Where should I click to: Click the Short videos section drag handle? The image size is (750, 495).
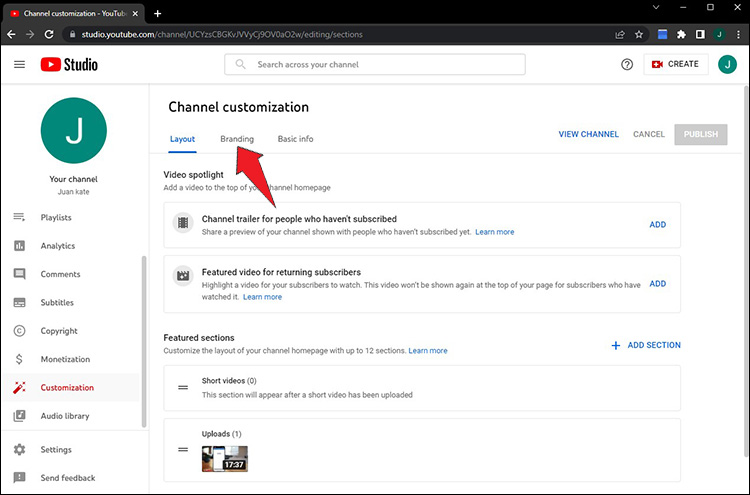click(x=183, y=388)
